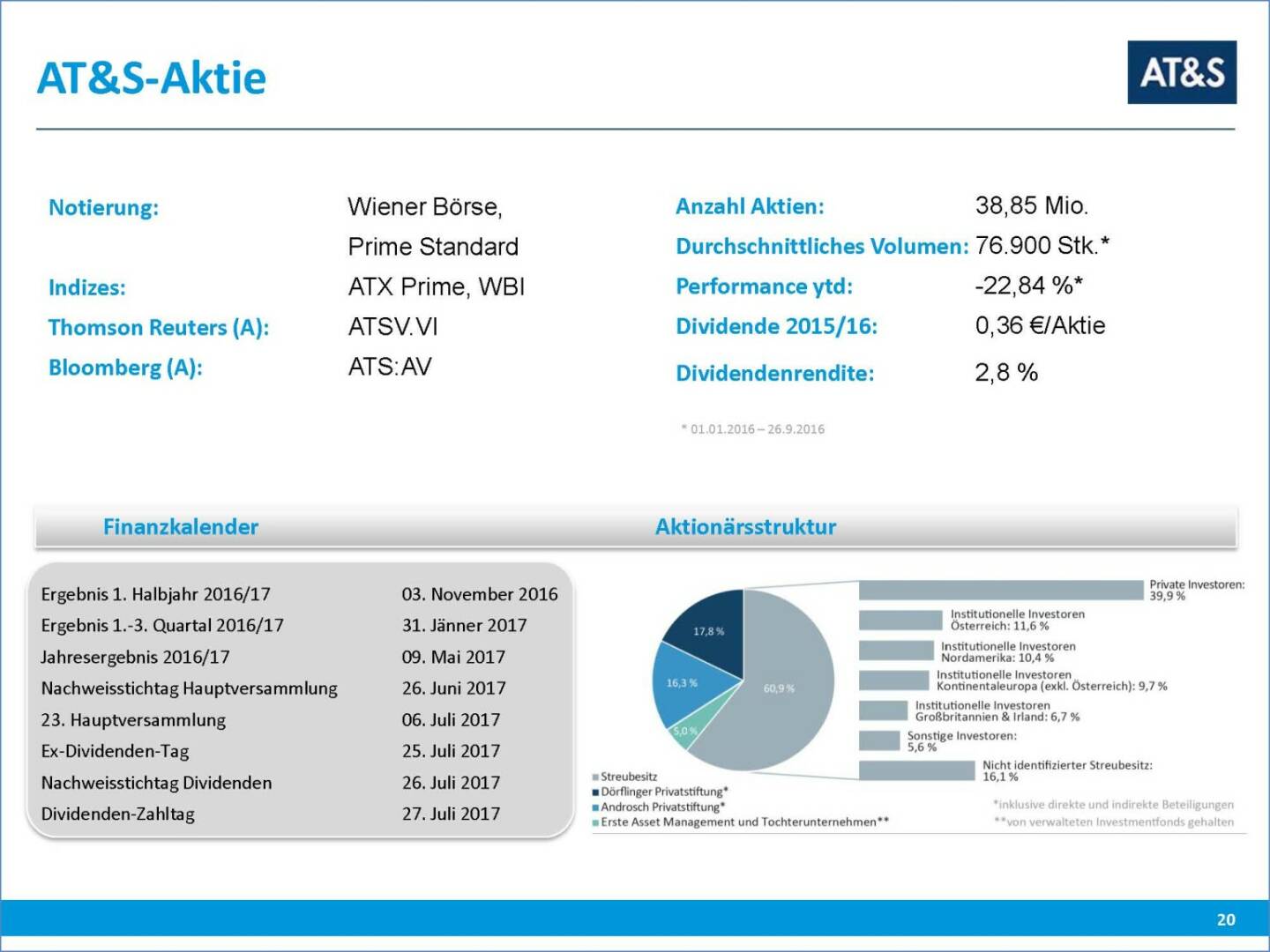1270x952 pixels.
Task: Click the 60,9 % pie slice
Action: (780, 688)
